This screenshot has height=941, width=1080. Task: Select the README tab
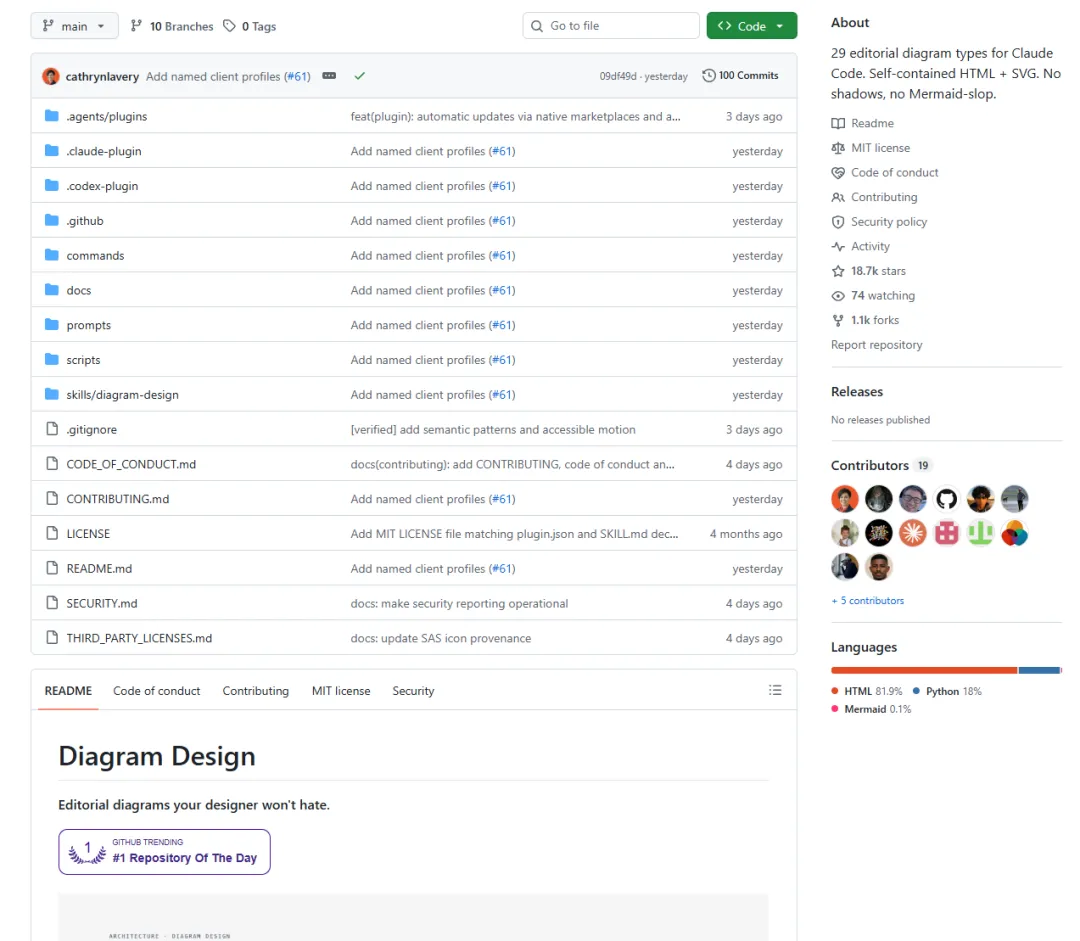click(68, 690)
